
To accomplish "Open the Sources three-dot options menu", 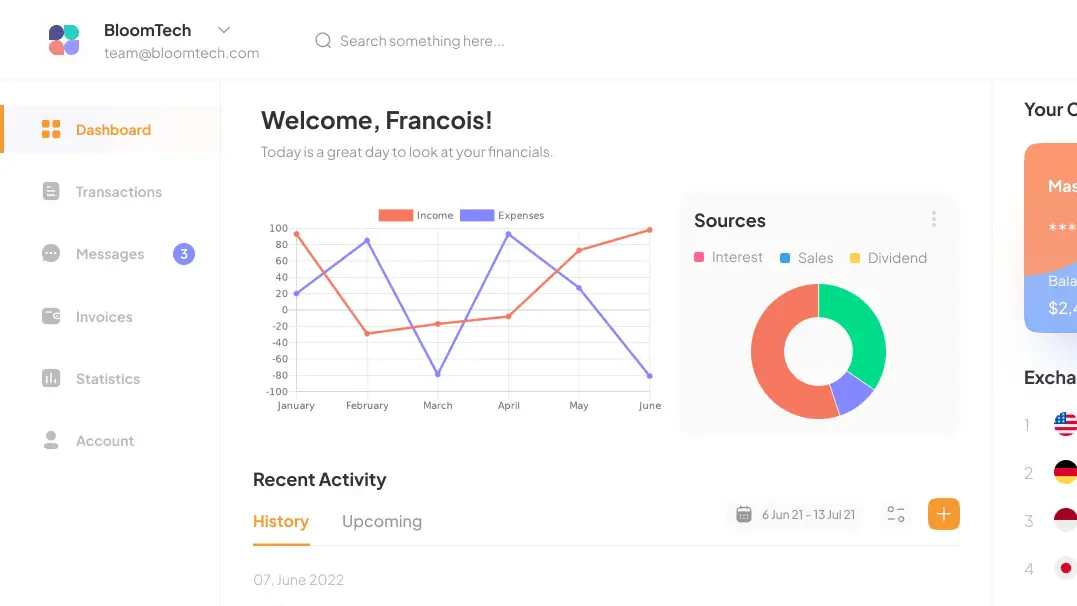I will 933,218.
